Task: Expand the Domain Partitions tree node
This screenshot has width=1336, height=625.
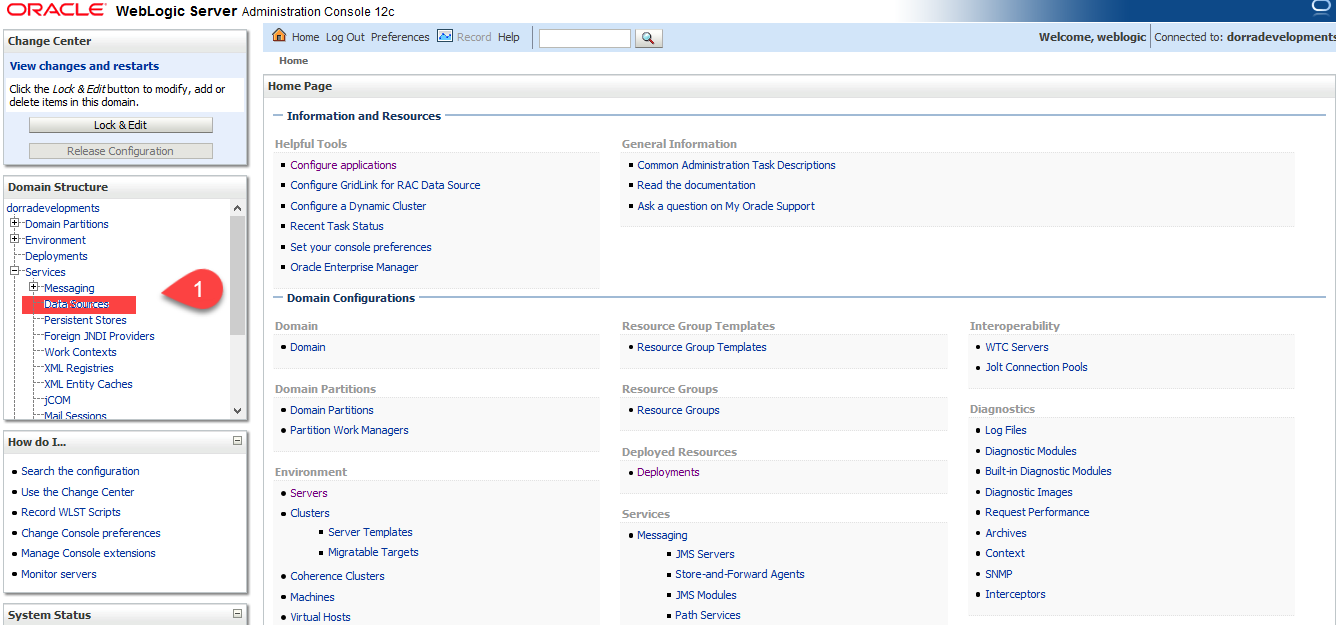Action: [x=15, y=224]
